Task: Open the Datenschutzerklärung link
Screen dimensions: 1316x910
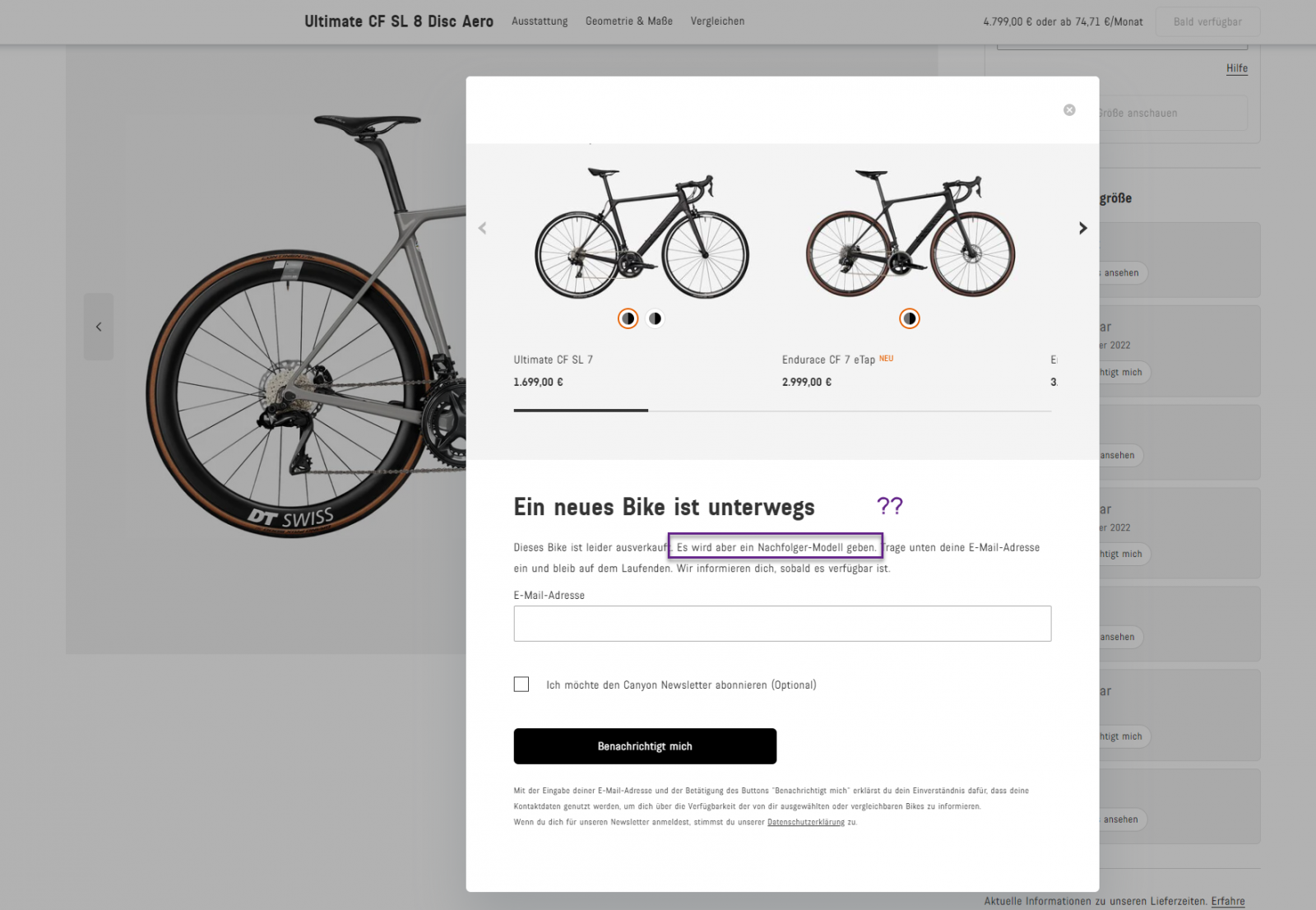Action: (x=805, y=822)
